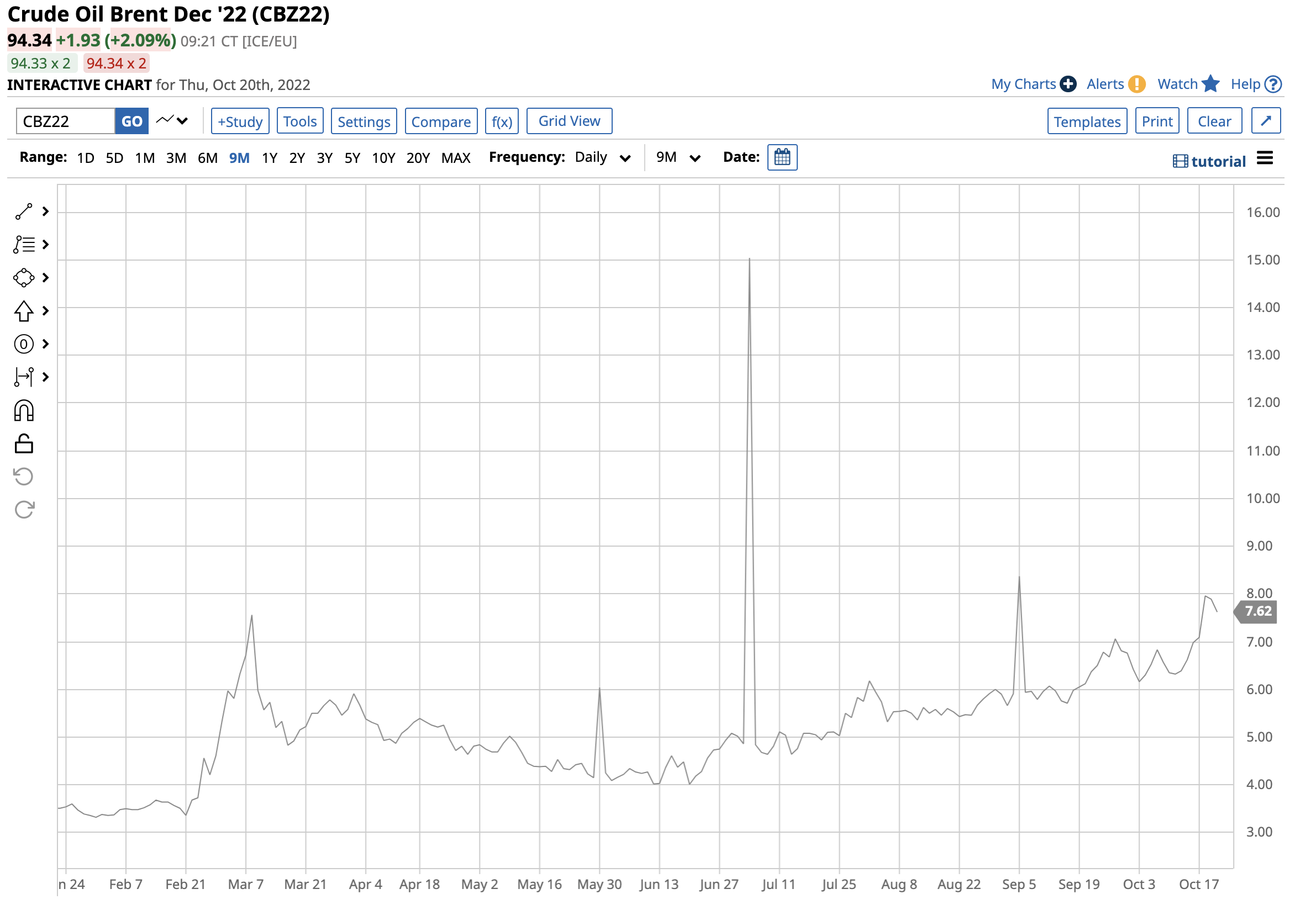Switch range to 3M
Screen dimensions: 1316x910
pyautogui.click(x=176, y=158)
